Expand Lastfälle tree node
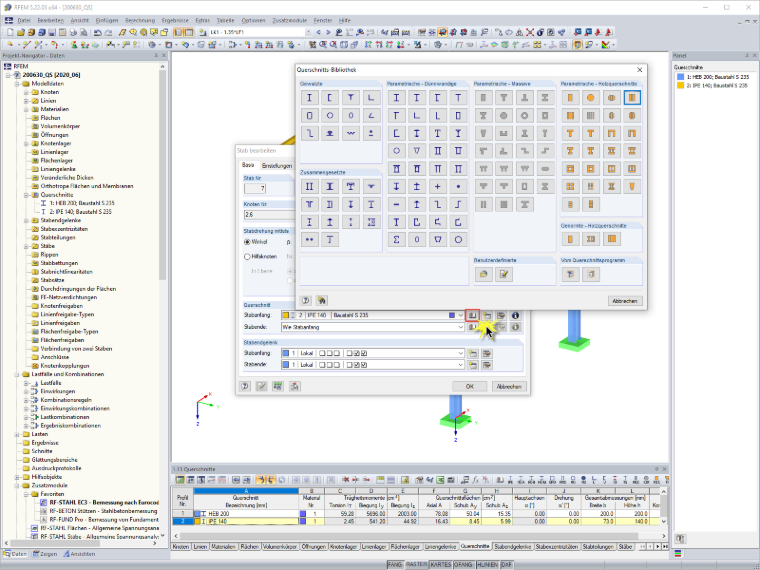The width and height of the screenshot is (760, 570). click(26, 383)
